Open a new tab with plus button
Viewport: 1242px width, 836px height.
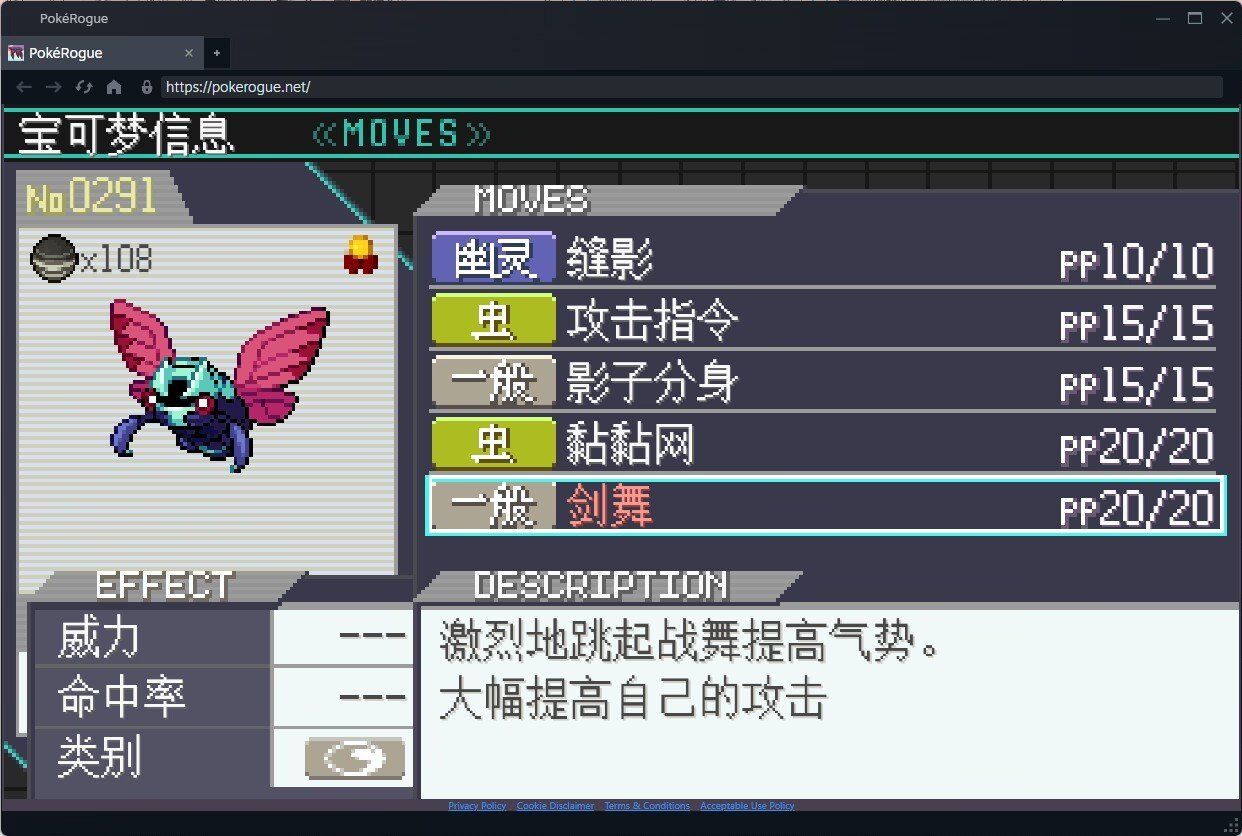[x=216, y=53]
